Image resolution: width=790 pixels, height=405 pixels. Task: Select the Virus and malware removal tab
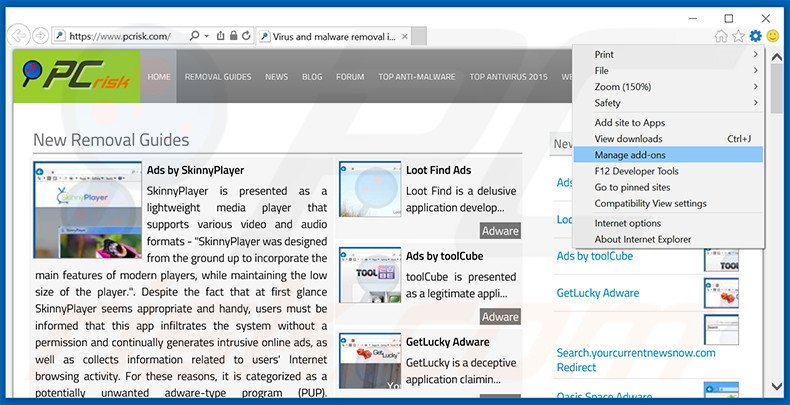(x=333, y=36)
